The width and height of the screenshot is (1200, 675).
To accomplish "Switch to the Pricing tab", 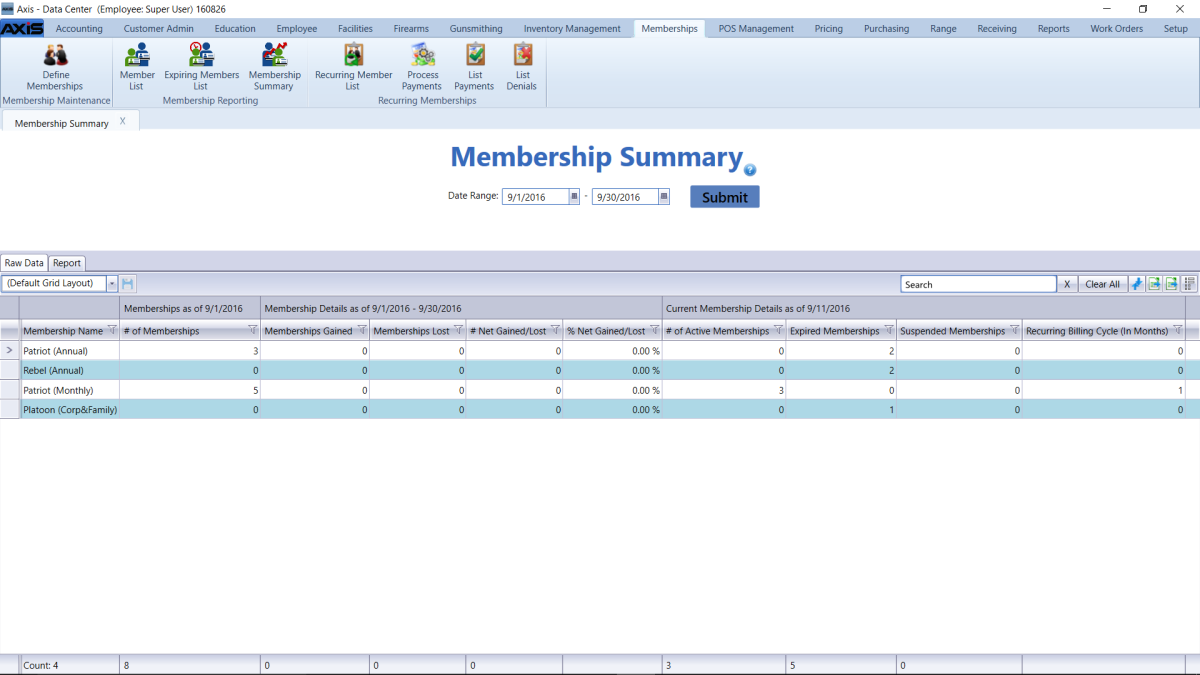I will (828, 29).
